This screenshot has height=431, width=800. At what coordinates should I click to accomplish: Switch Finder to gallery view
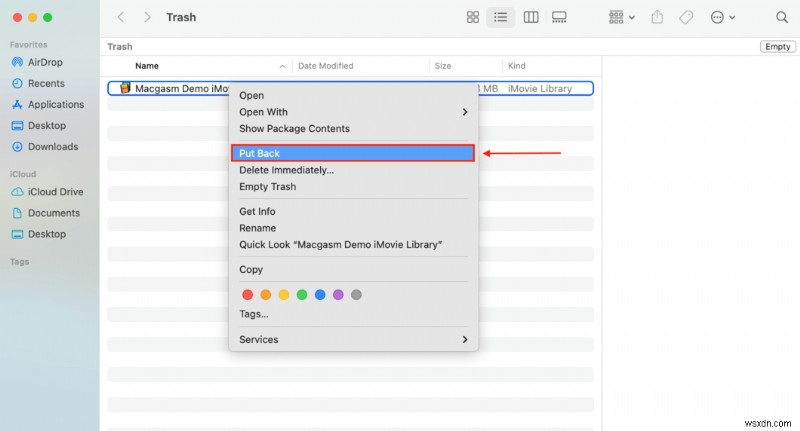tap(559, 17)
